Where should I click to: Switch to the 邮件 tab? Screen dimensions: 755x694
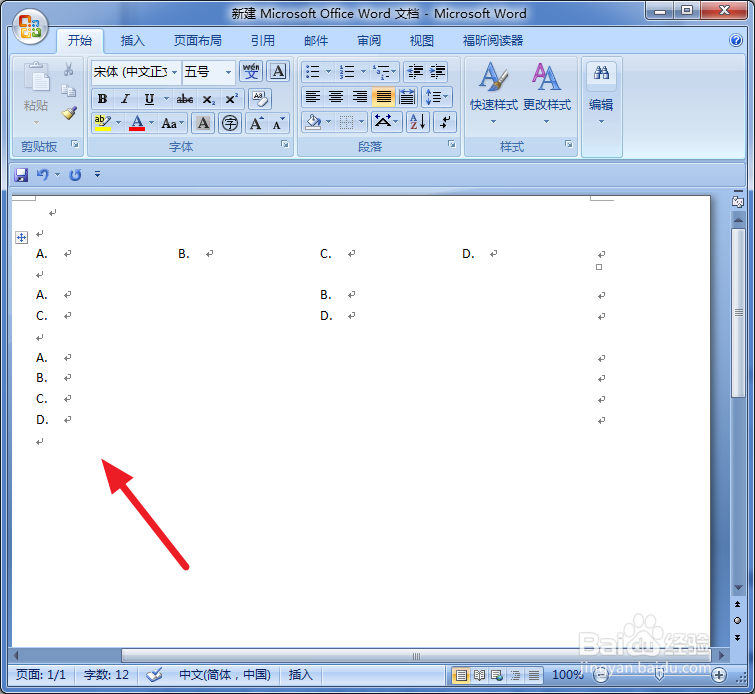(x=316, y=41)
